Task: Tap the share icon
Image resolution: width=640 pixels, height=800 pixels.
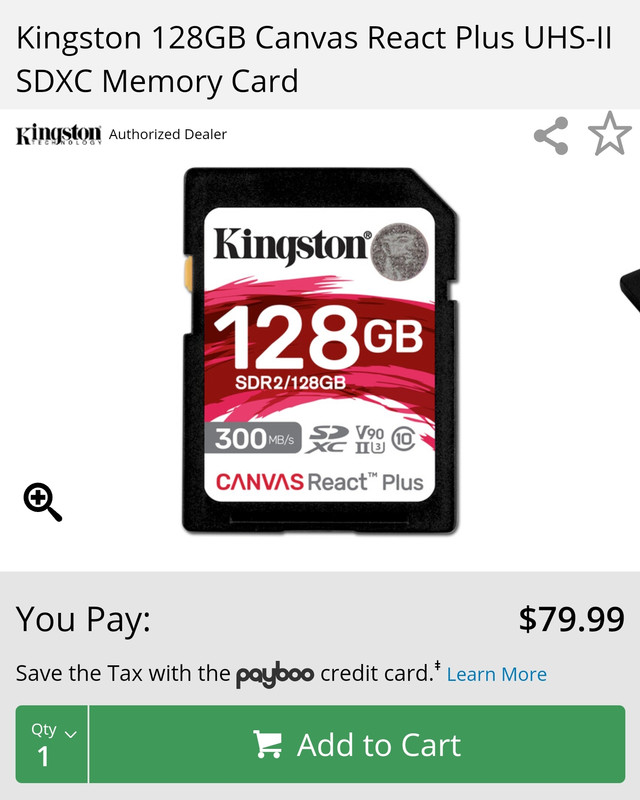Action: (x=551, y=136)
